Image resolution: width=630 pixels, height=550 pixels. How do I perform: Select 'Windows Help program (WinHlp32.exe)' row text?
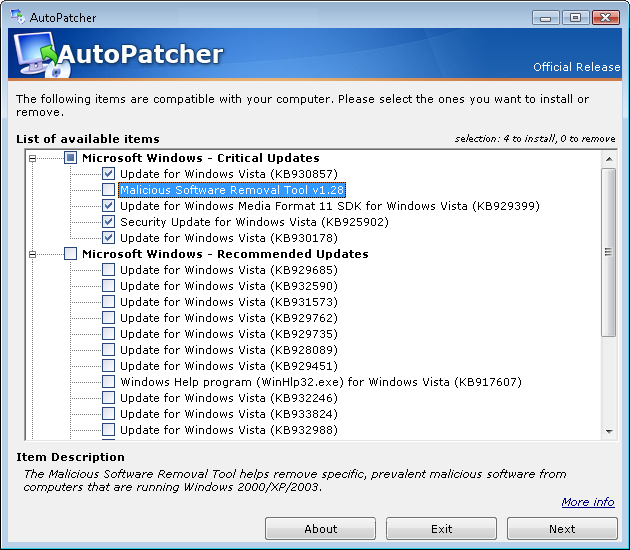[321, 382]
